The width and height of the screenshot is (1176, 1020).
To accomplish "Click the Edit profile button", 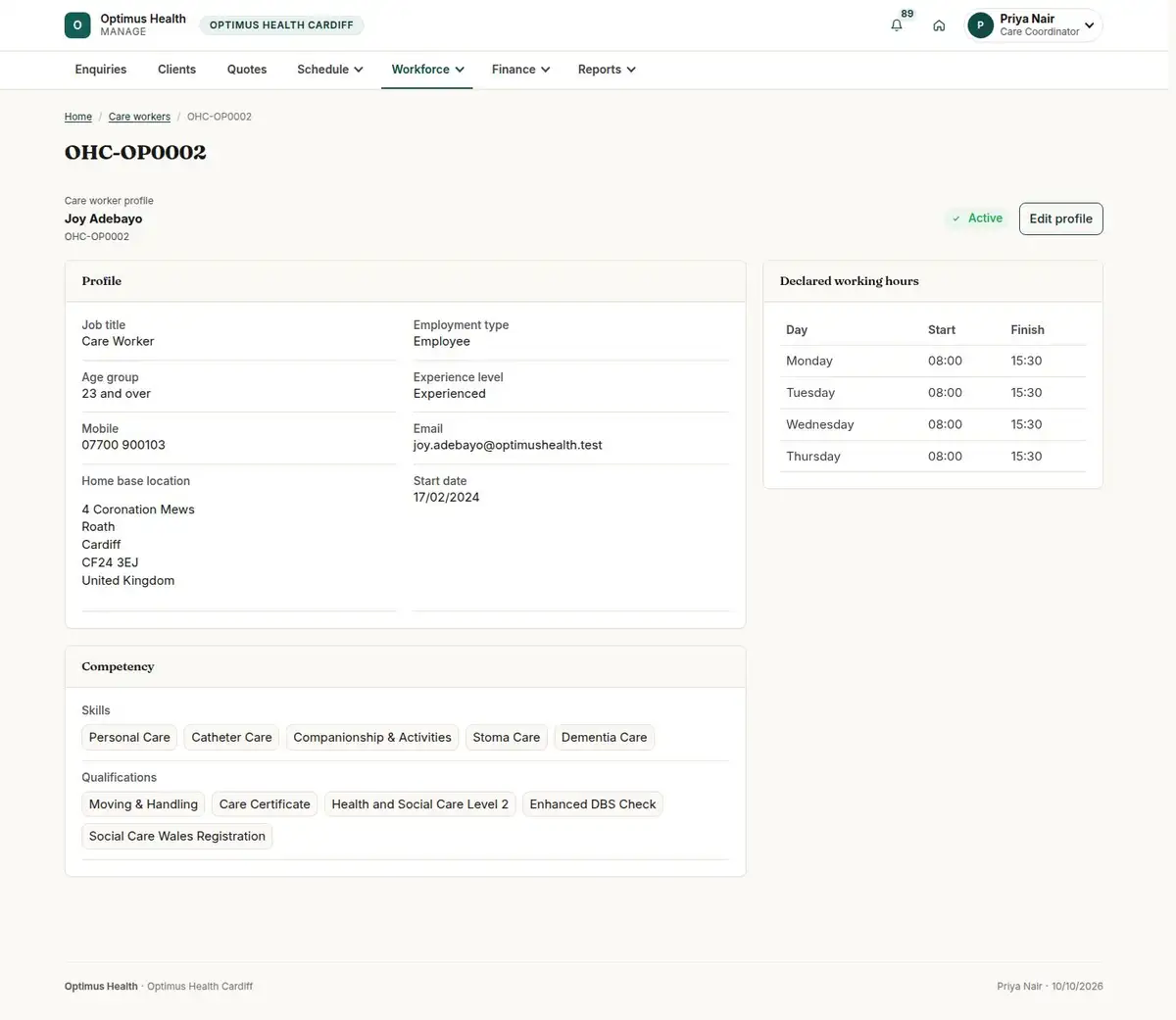I will tap(1060, 219).
